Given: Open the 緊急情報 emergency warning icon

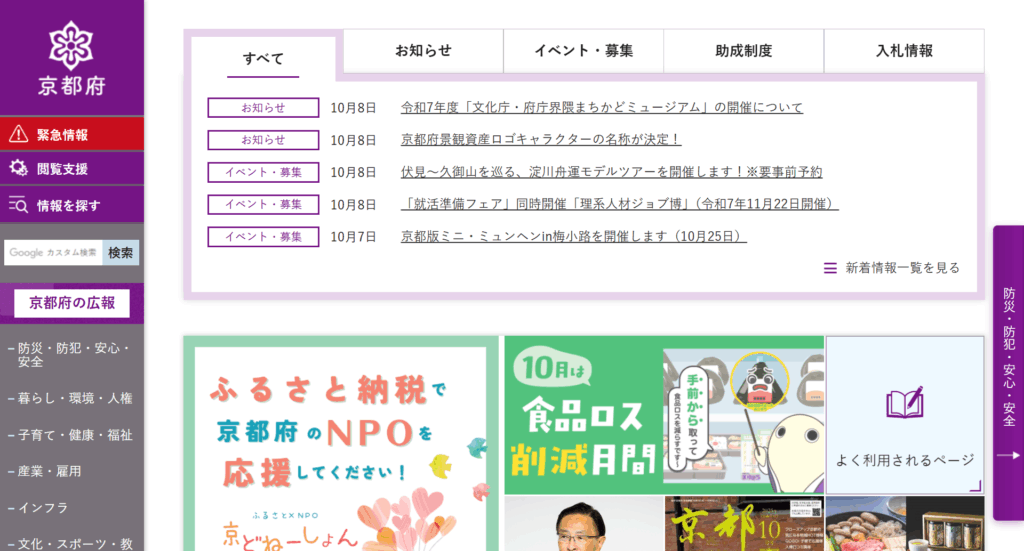Looking at the screenshot, I should click(x=18, y=135).
